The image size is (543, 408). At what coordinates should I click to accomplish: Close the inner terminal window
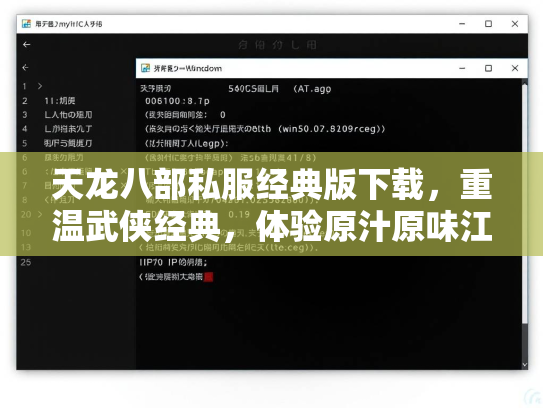[515, 68]
